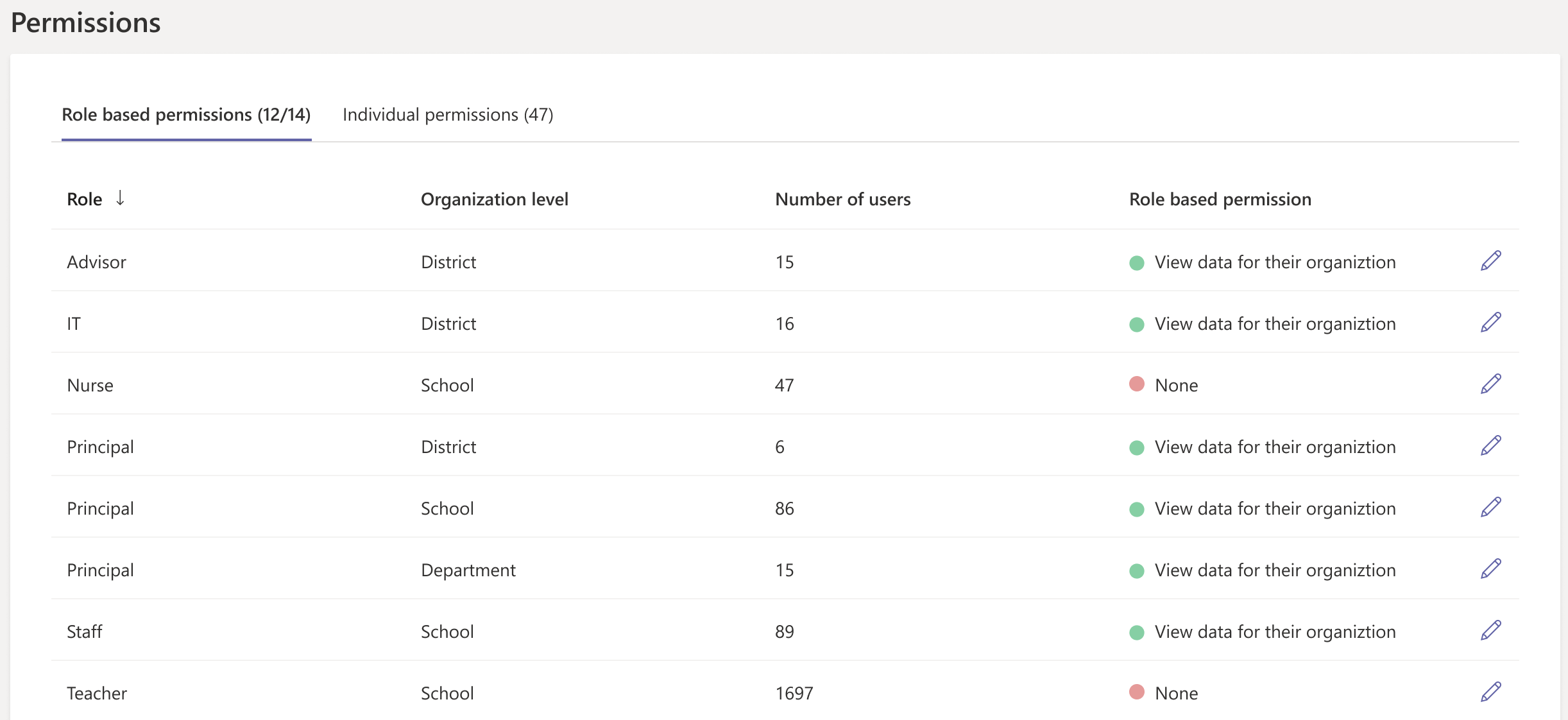Image resolution: width=1568 pixels, height=720 pixels.
Task: Edit permission for the Staff role
Action: pos(1491,631)
